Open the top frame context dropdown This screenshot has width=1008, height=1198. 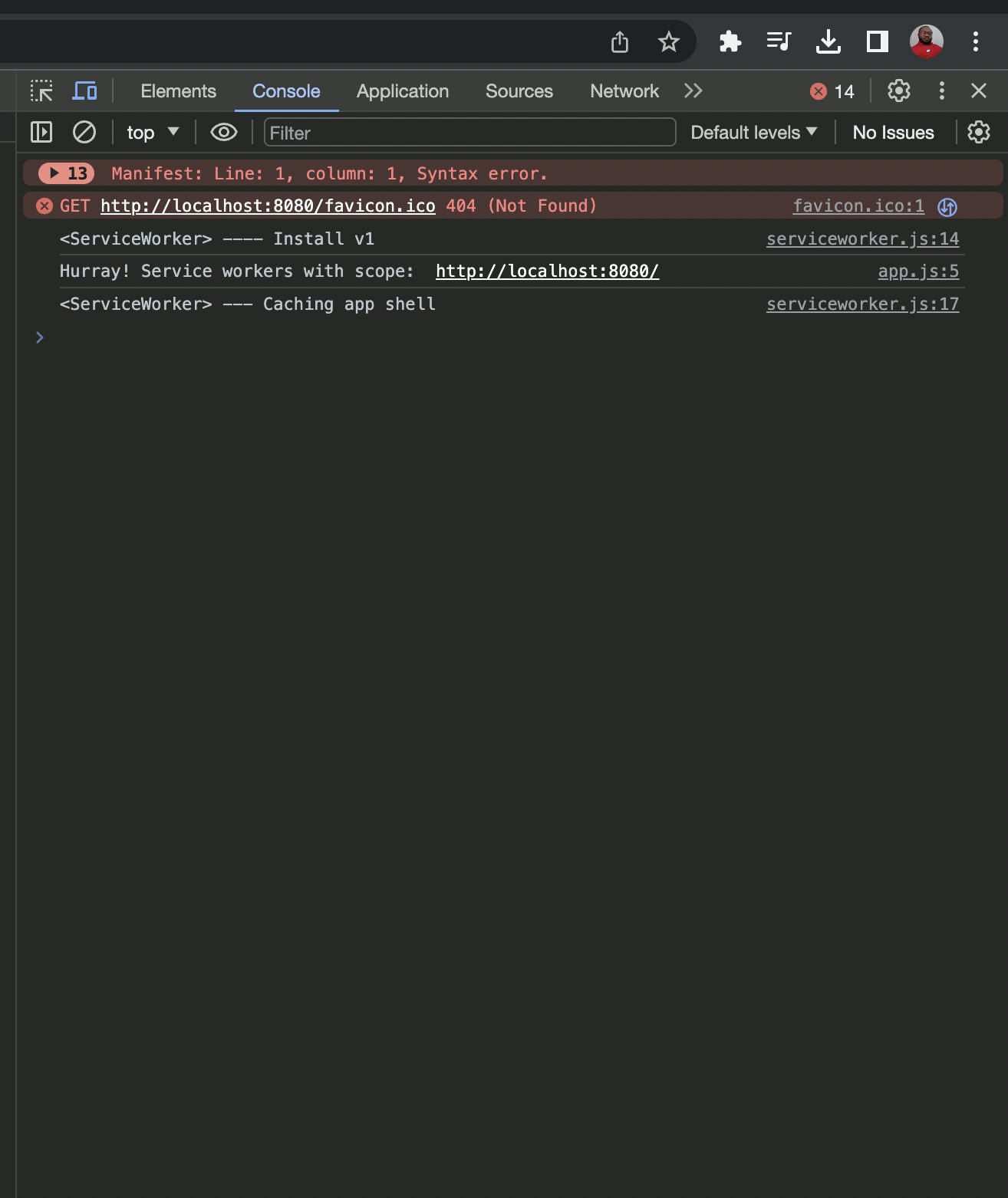click(152, 132)
